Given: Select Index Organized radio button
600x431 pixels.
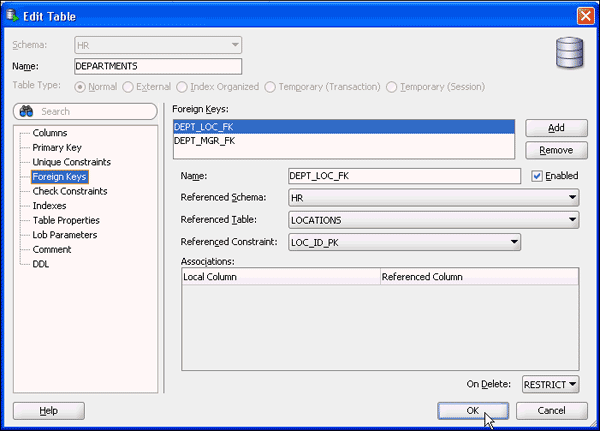Looking at the screenshot, I should point(182,87).
